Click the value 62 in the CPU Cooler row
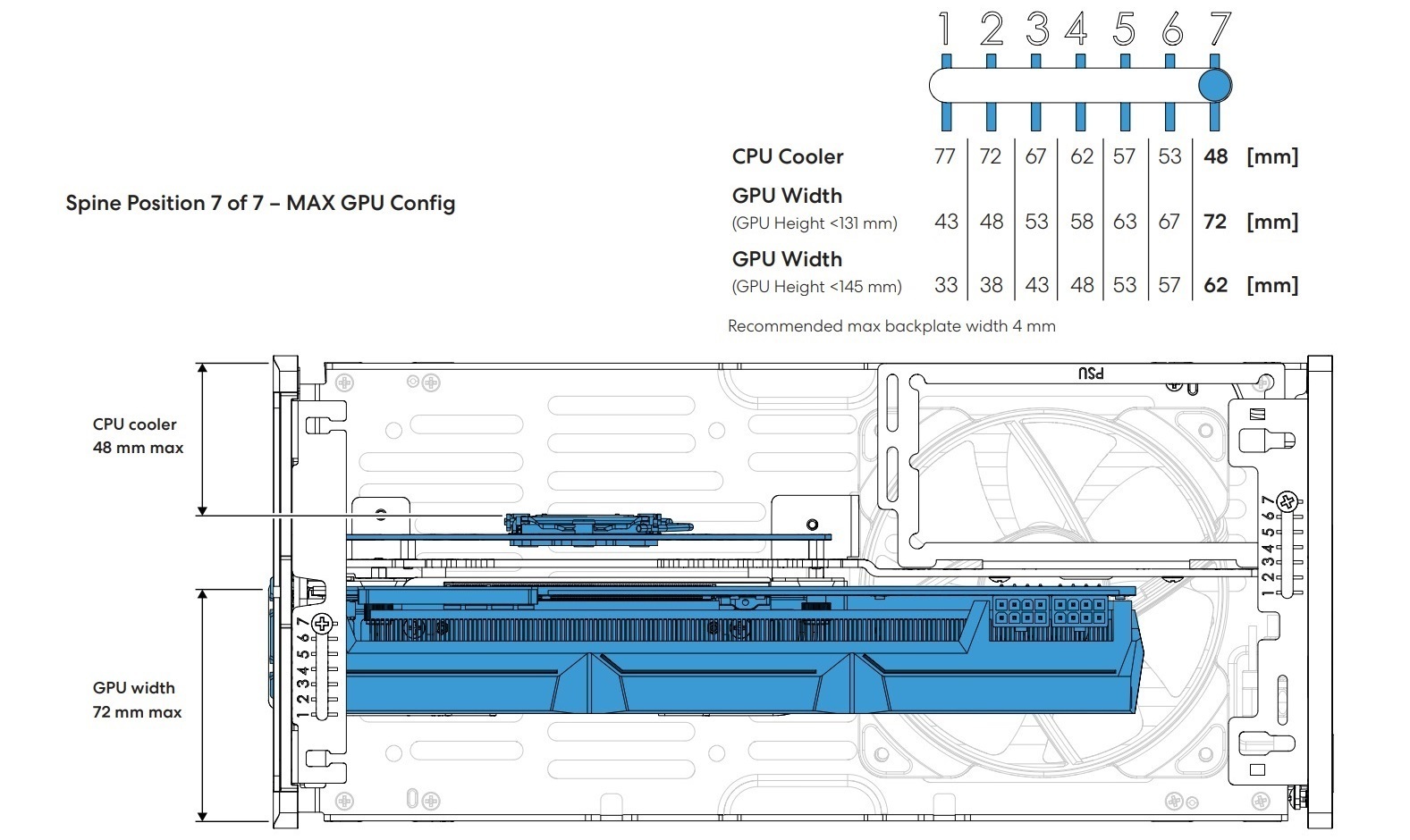 (1082, 156)
